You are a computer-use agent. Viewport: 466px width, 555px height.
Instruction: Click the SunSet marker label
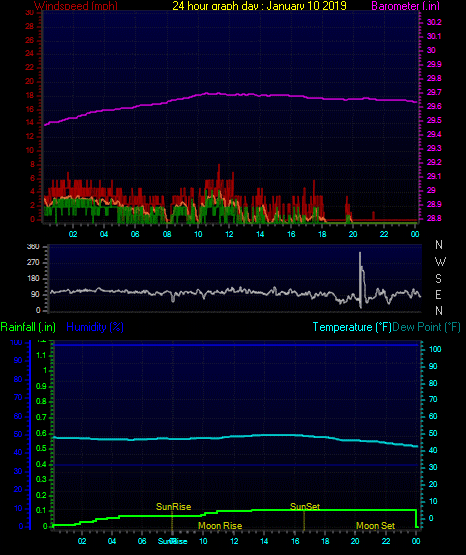(305, 507)
